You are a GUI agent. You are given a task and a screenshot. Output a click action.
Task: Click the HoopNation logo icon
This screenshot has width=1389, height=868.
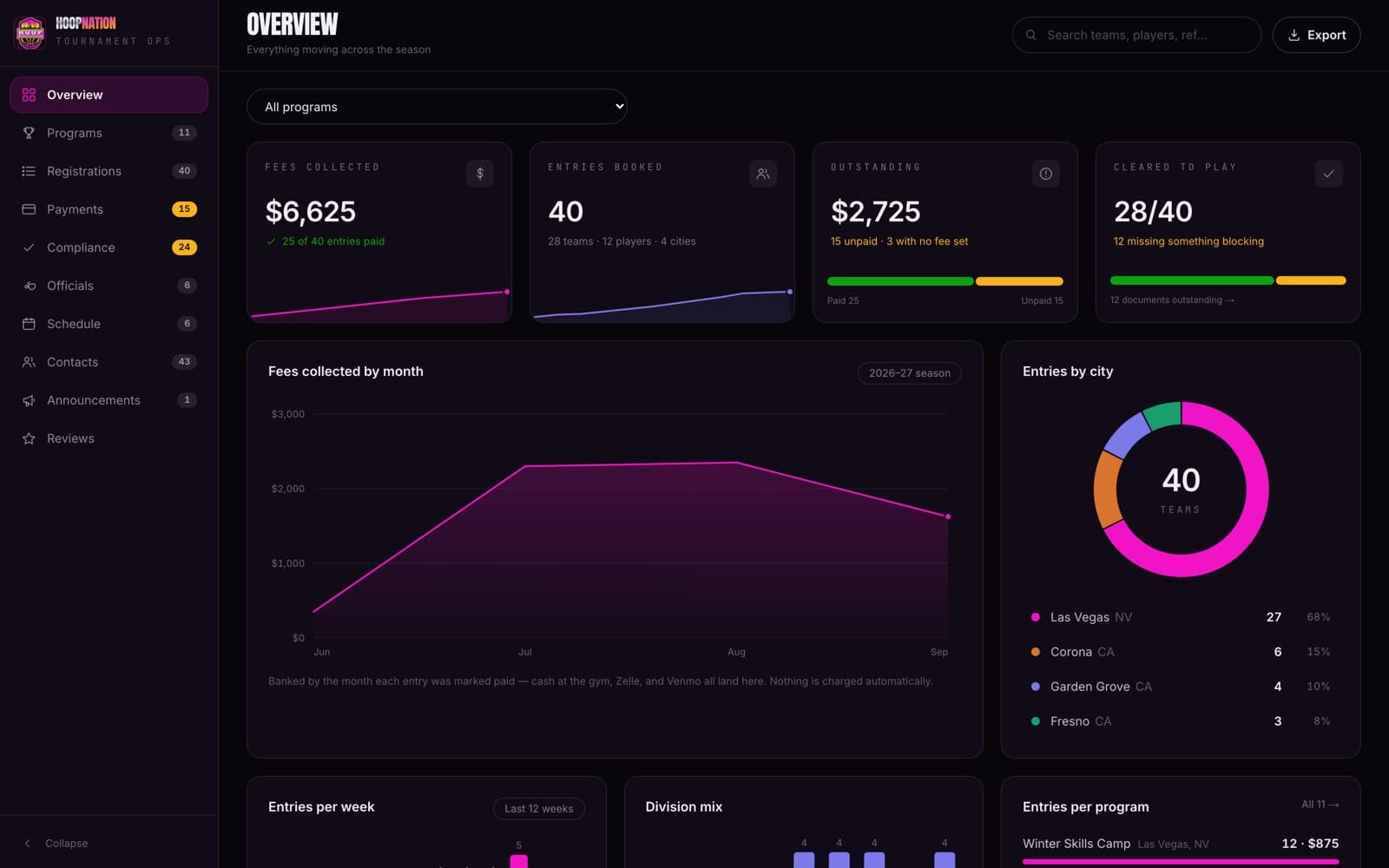pyautogui.click(x=30, y=33)
